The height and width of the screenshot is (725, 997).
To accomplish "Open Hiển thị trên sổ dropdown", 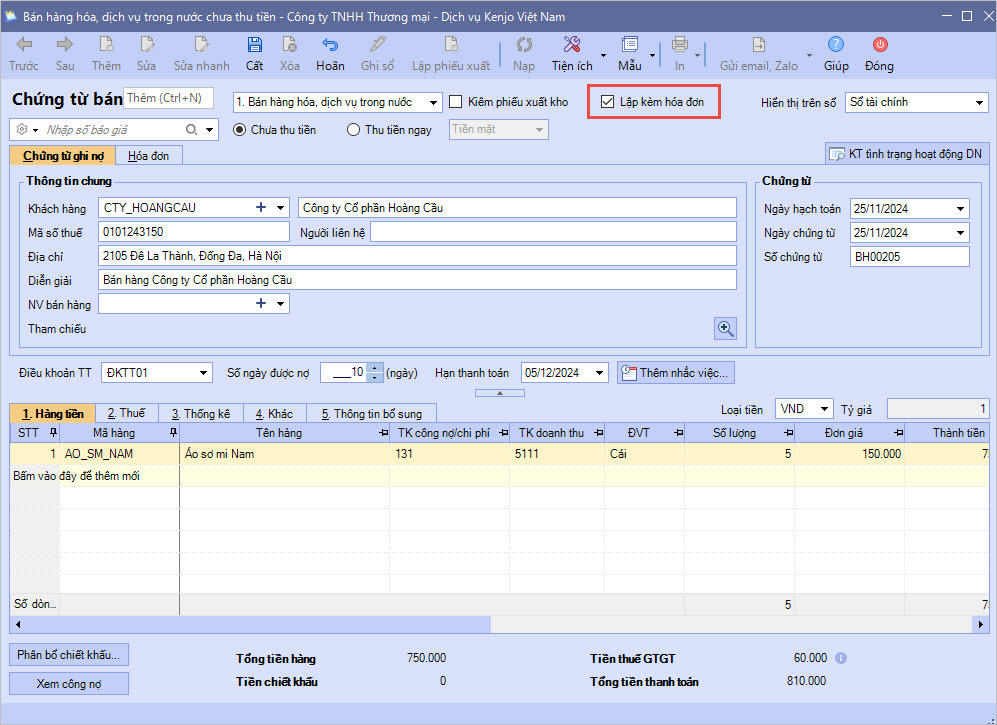I will [x=978, y=102].
